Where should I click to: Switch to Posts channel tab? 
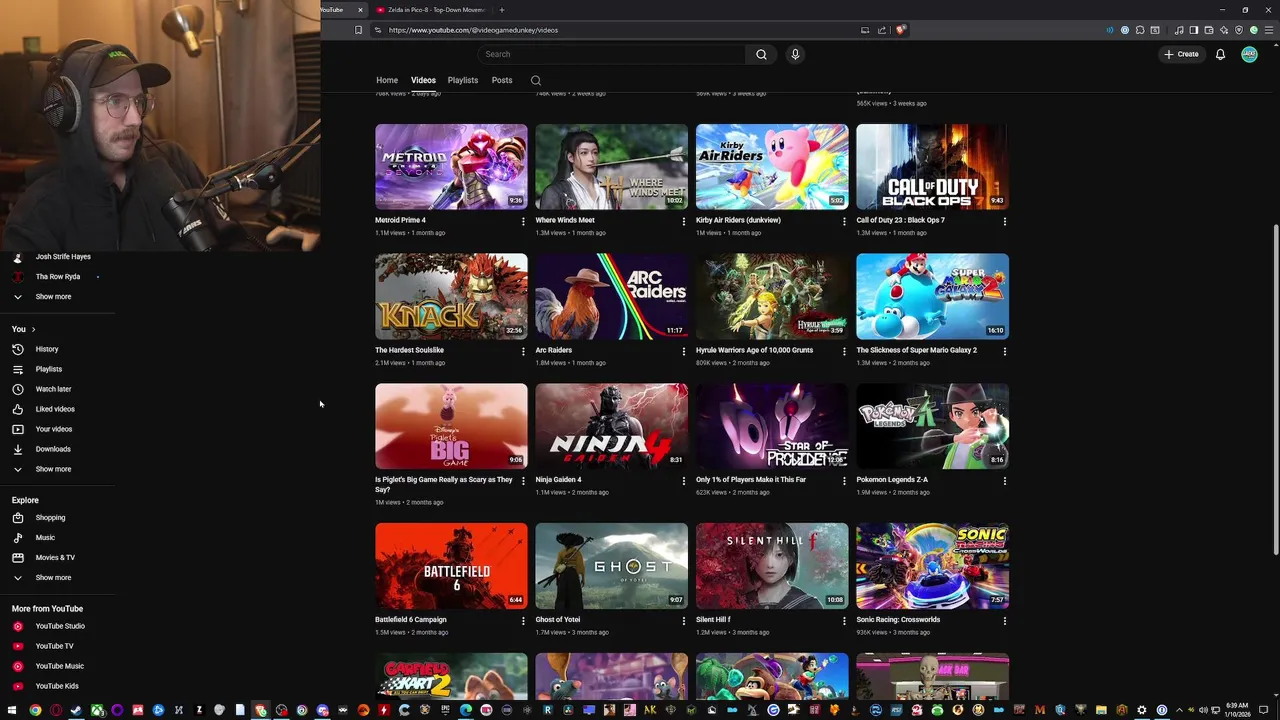tap(502, 80)
